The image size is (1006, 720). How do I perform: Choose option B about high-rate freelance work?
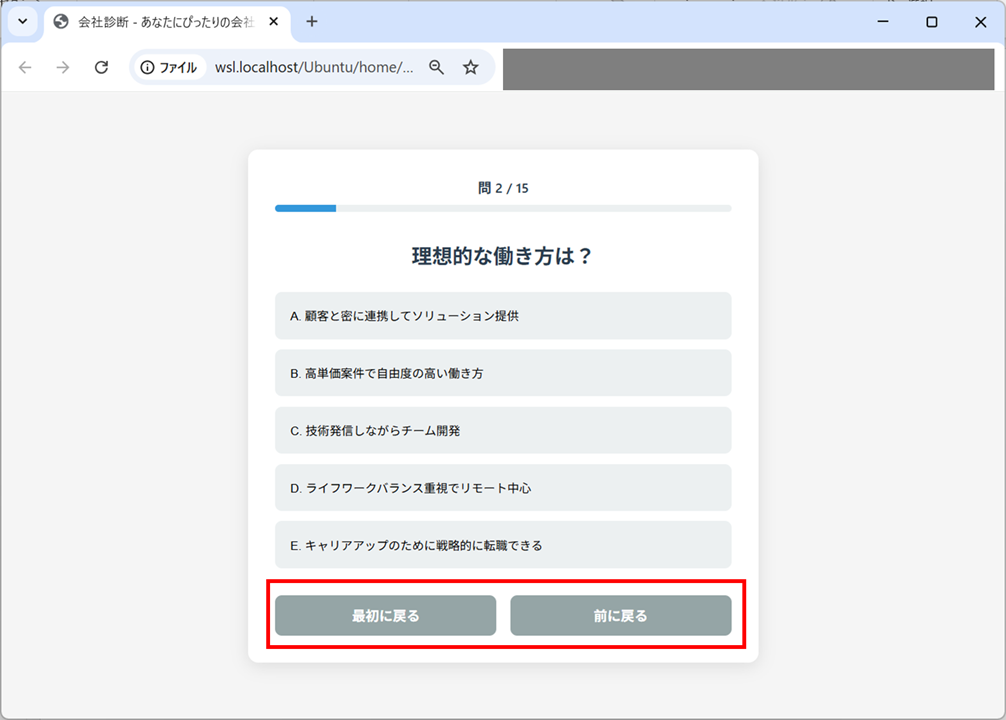503,372
